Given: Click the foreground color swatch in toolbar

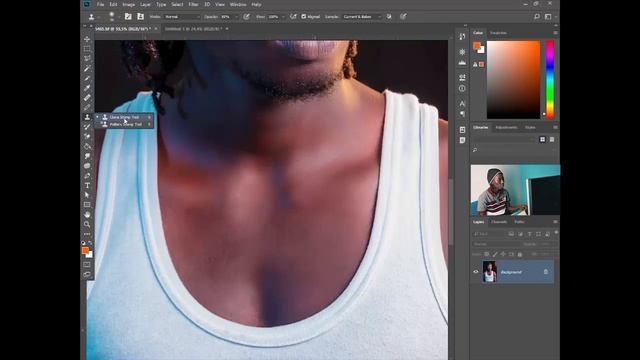Looking at the screenshot, I should point(85,250).
